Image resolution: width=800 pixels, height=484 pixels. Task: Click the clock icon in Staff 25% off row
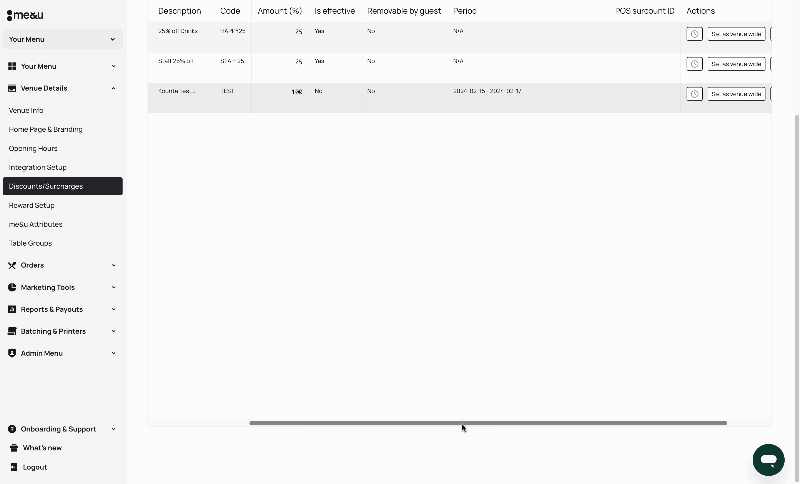(x=694, y=64)
